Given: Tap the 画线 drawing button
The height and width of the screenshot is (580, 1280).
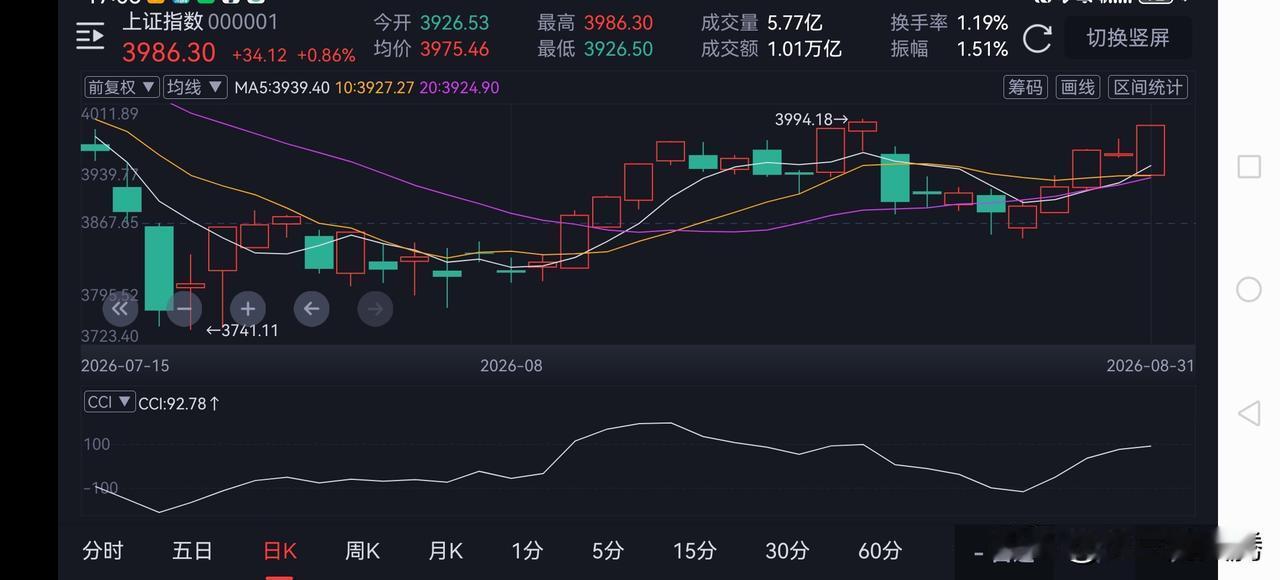Looking at the screenshot, I should pos(1078,87).
